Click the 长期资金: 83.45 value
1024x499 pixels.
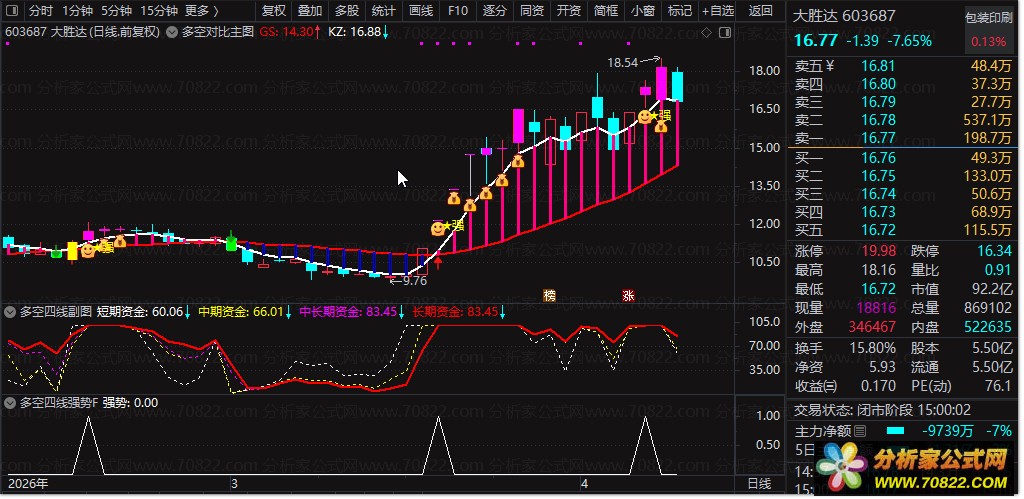click(458, 312)
